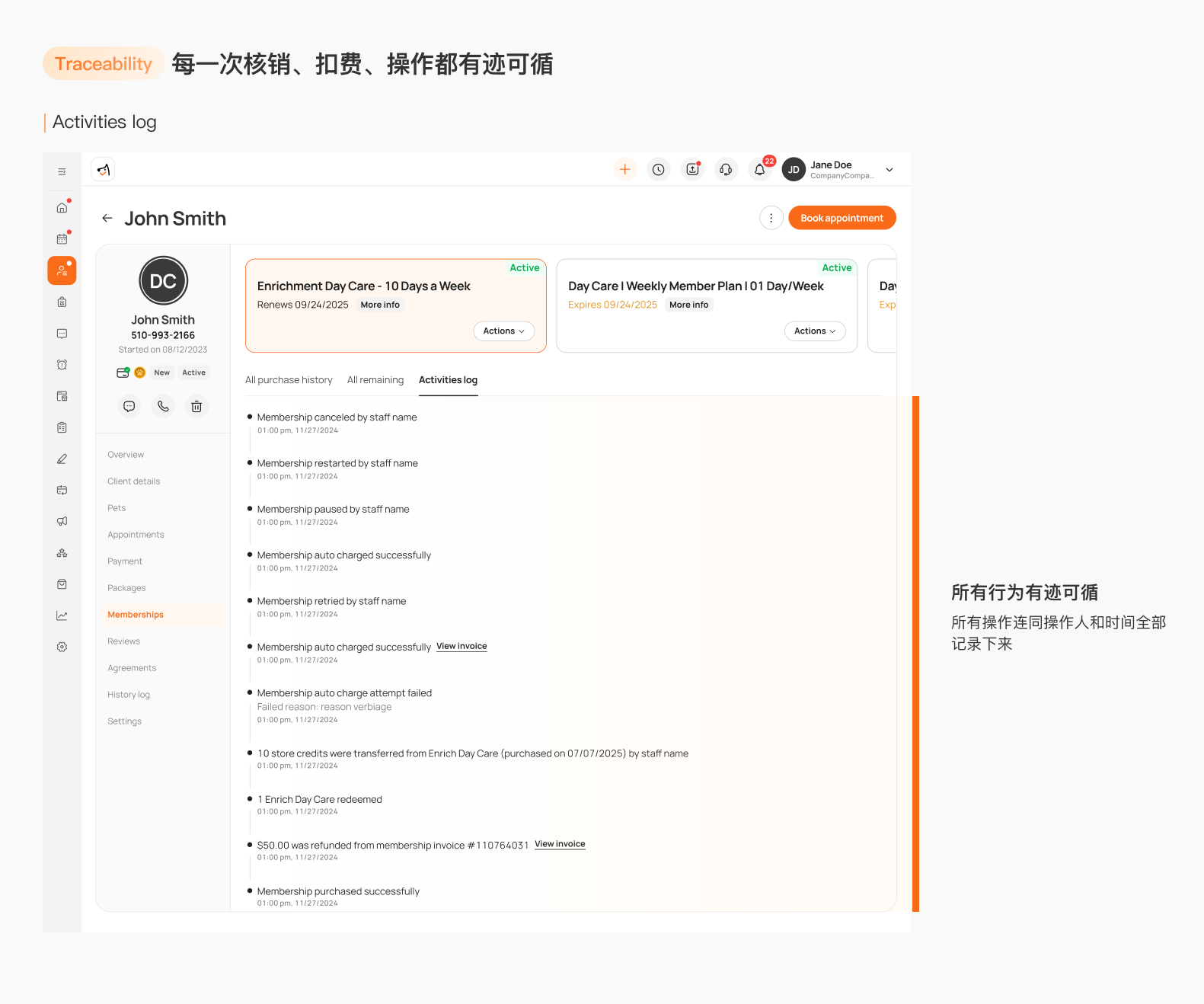Open the clock history icon in header
This screenshot has width=1204, height=1004.
(x=659, y=169)
